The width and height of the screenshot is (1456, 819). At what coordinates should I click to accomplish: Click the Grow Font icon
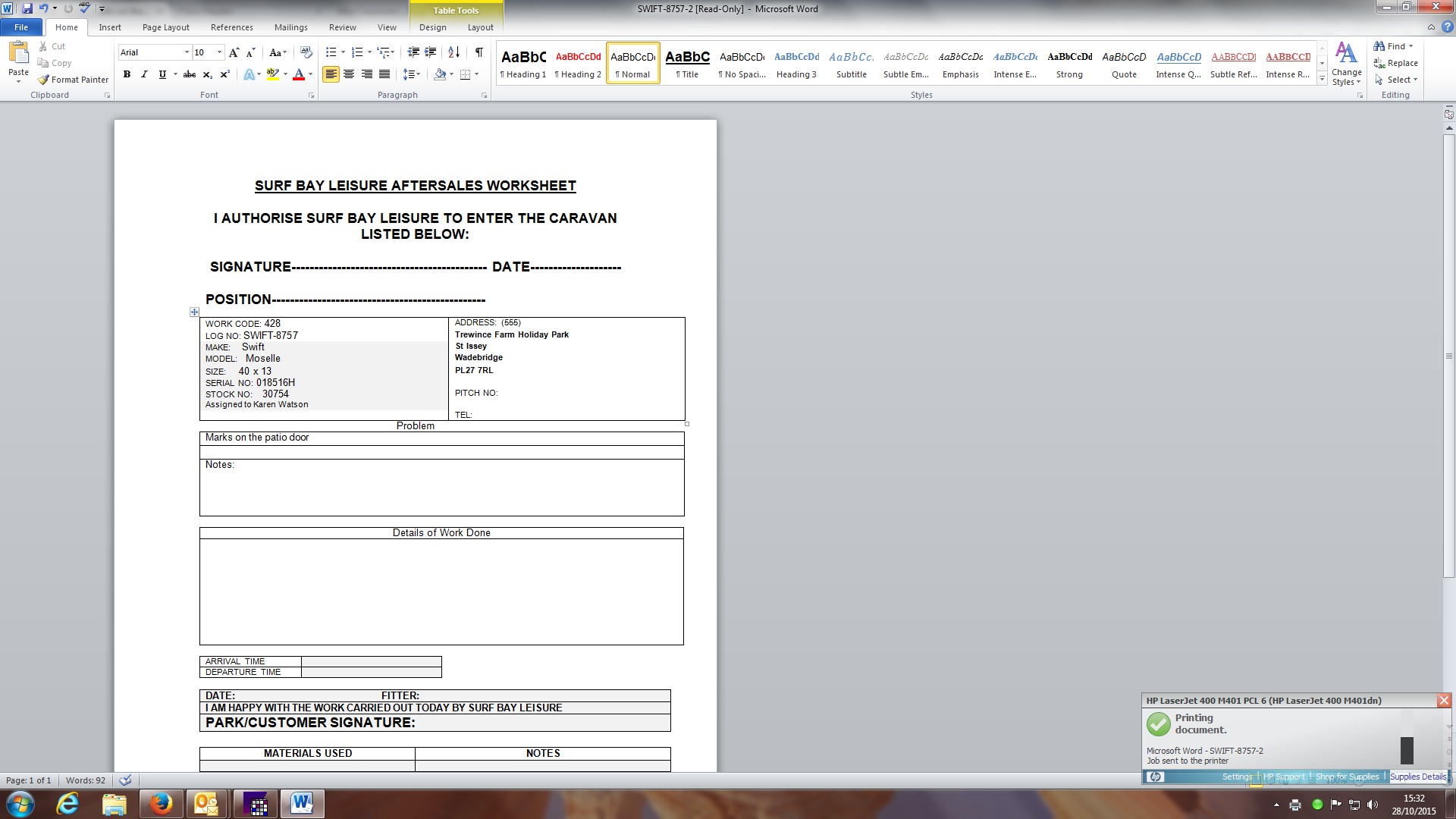[x=234, y=52]
